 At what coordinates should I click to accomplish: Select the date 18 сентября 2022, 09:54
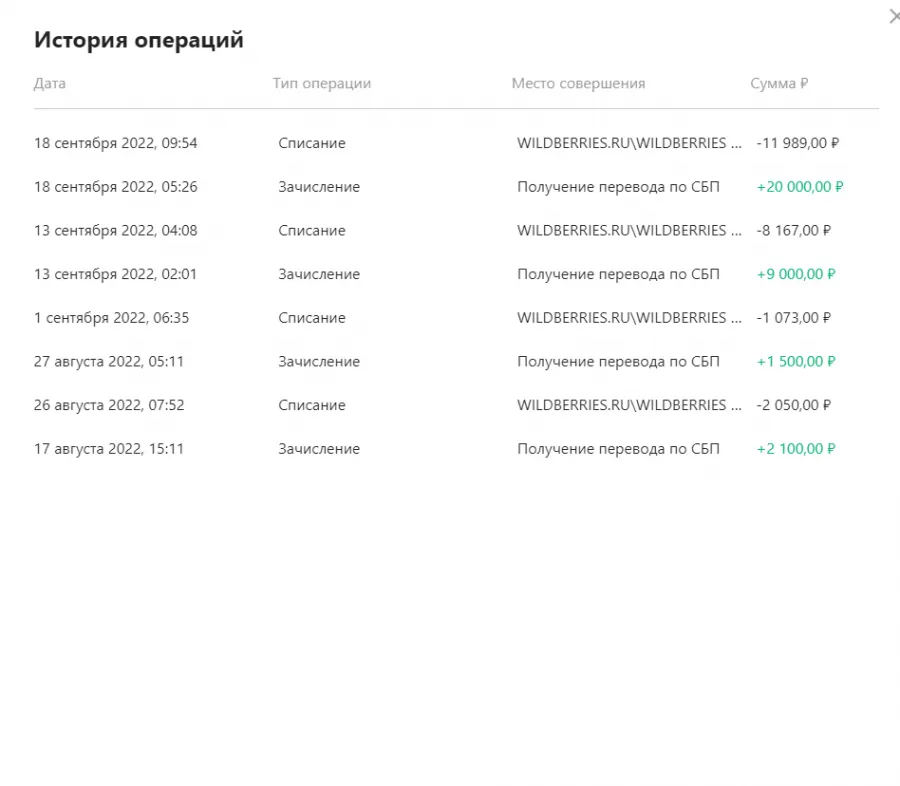115,143
